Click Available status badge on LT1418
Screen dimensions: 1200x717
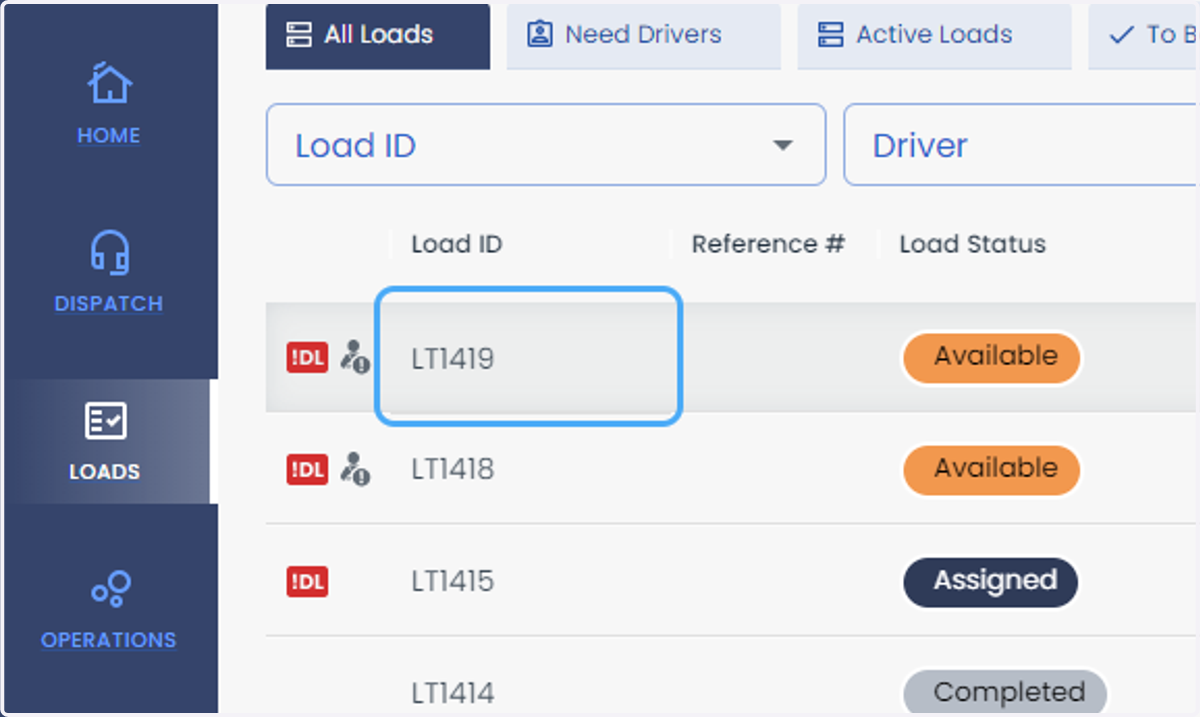point(992,469)
